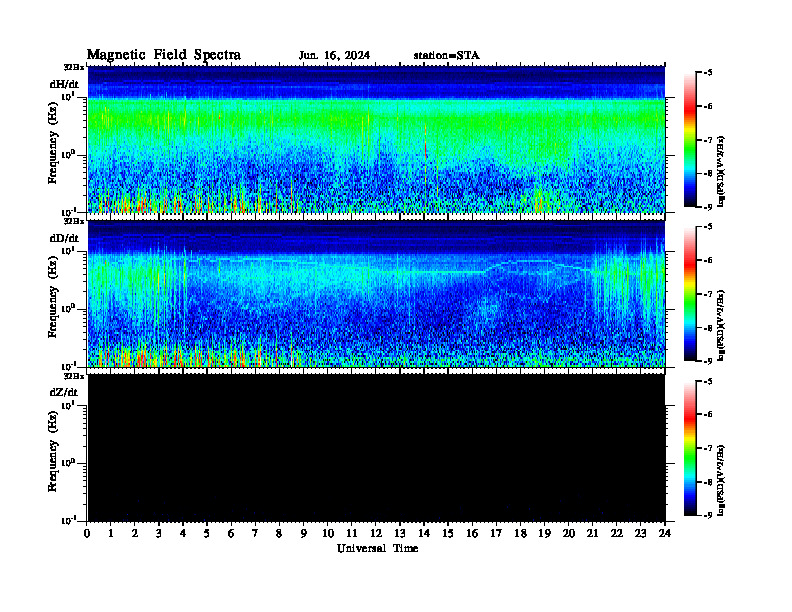Click hour tick label 24 on time axis

[665, 534]
